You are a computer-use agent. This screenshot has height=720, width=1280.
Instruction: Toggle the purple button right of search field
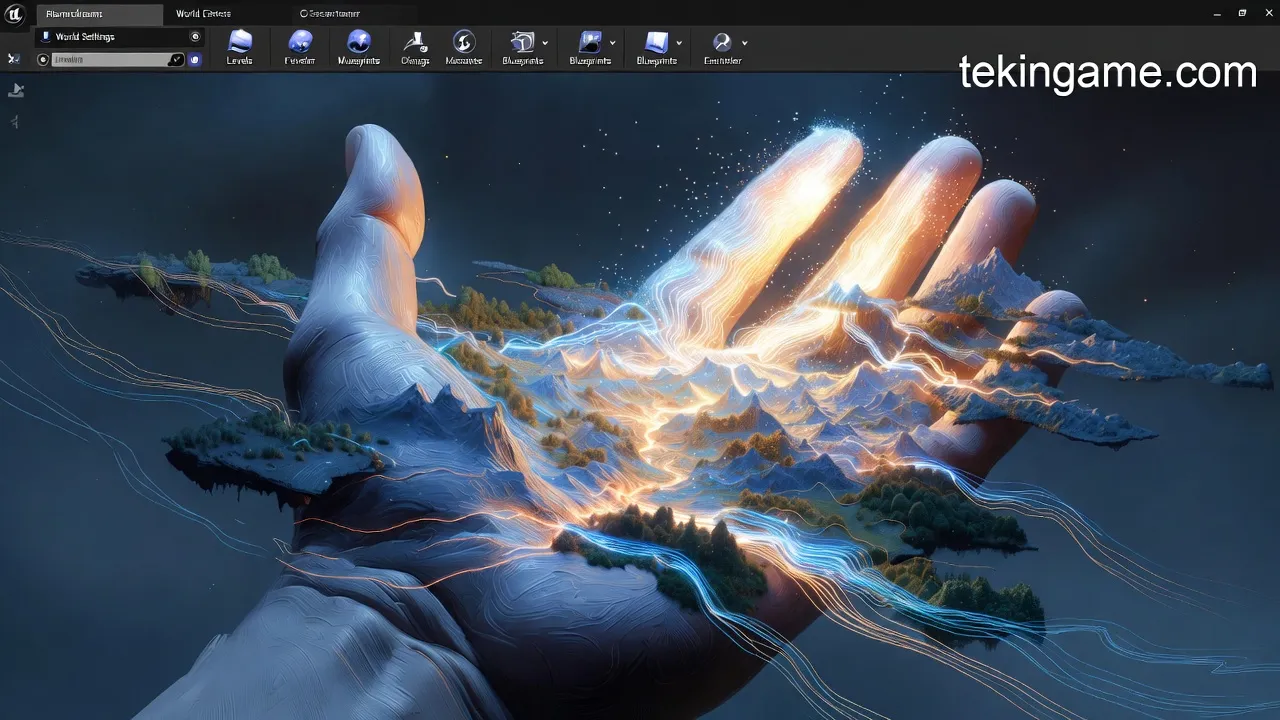click(x=195, y=60)
